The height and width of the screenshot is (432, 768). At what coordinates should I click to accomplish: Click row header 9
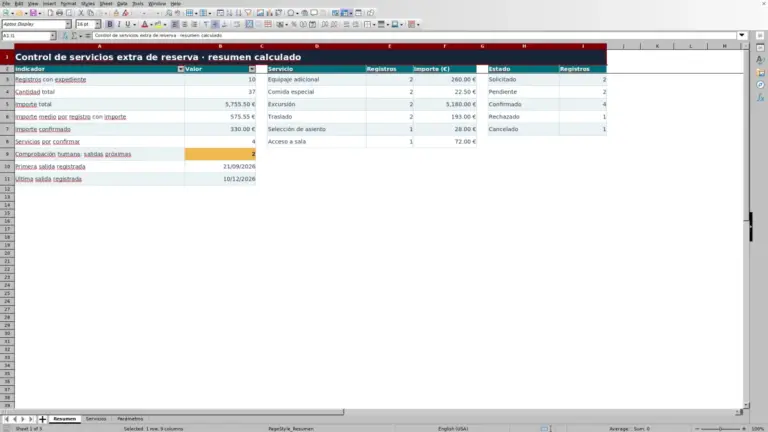tap(7, 154)
